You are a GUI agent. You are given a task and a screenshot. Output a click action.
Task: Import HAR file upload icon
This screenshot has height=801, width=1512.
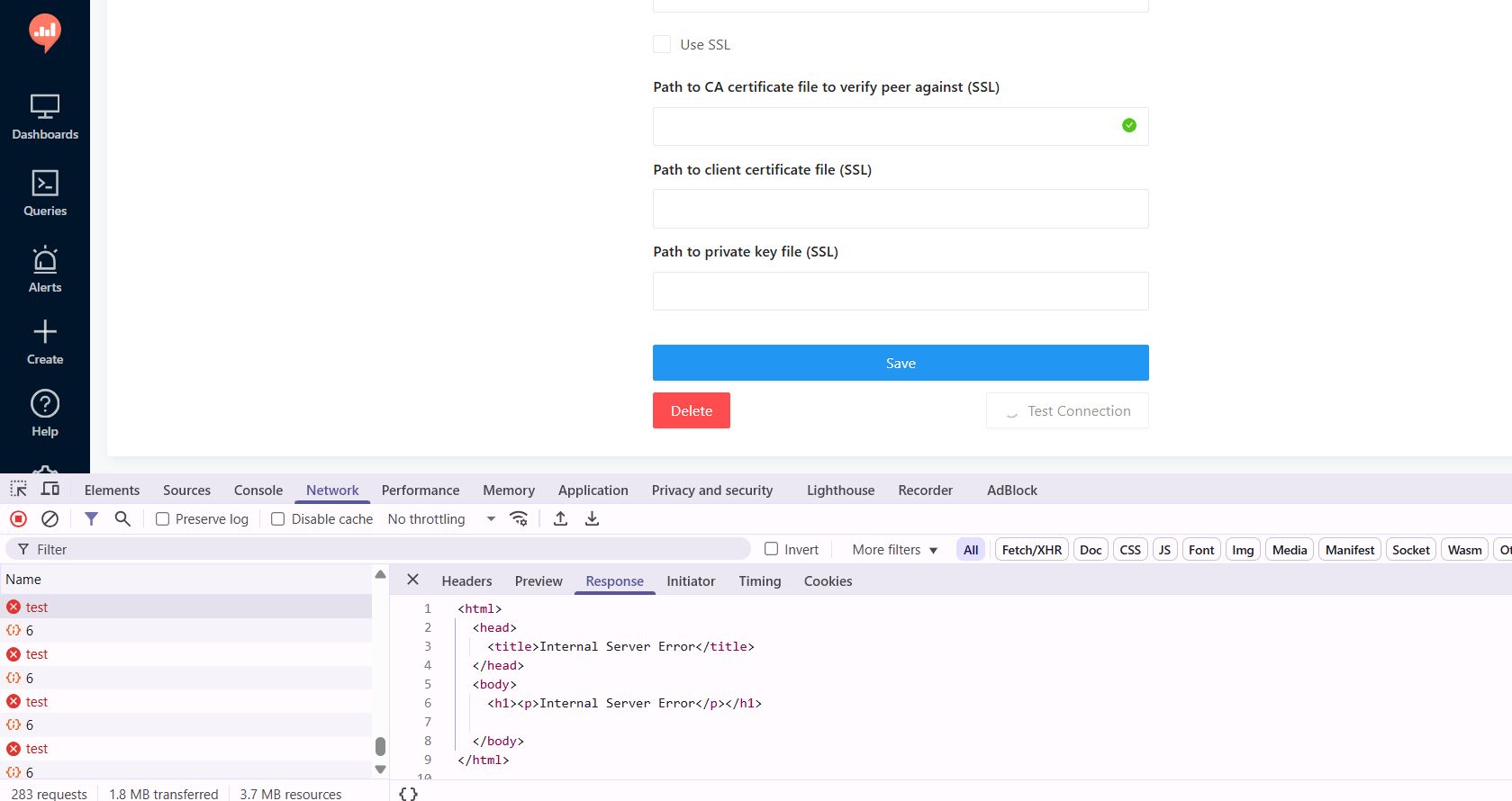point(560,518)
